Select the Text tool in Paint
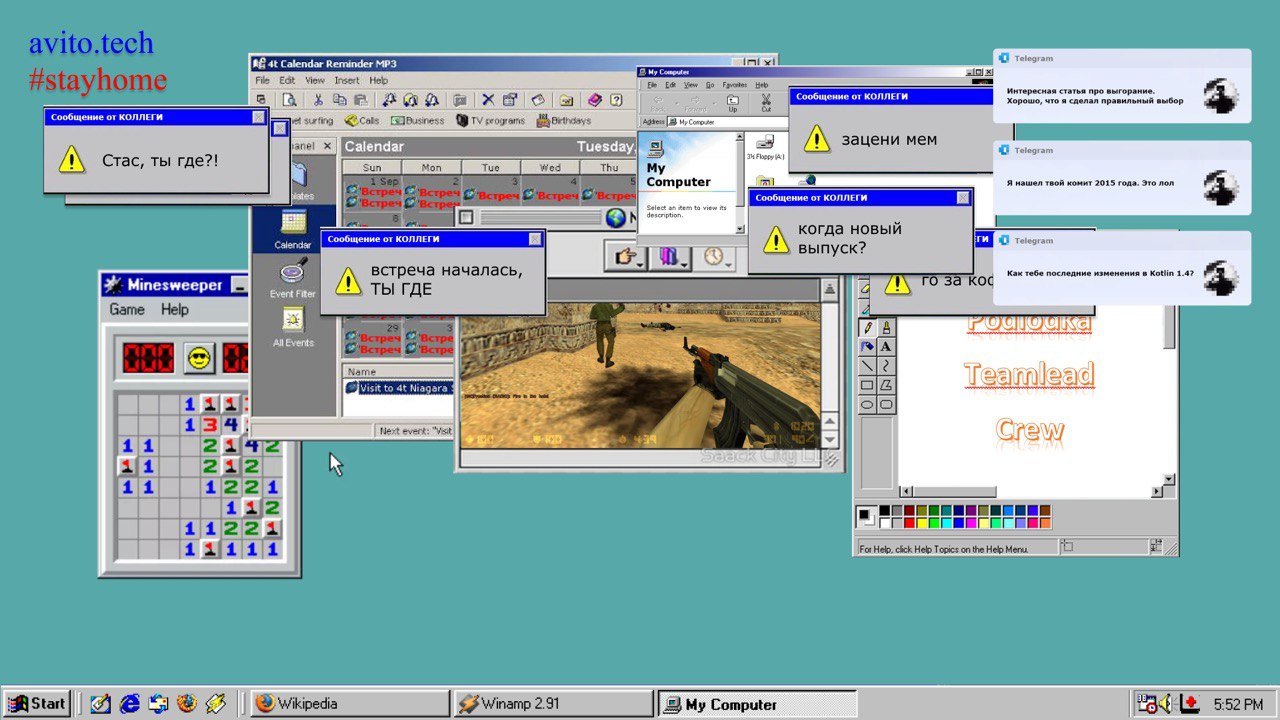The image size is (1280, 720). tap(886, 347)
